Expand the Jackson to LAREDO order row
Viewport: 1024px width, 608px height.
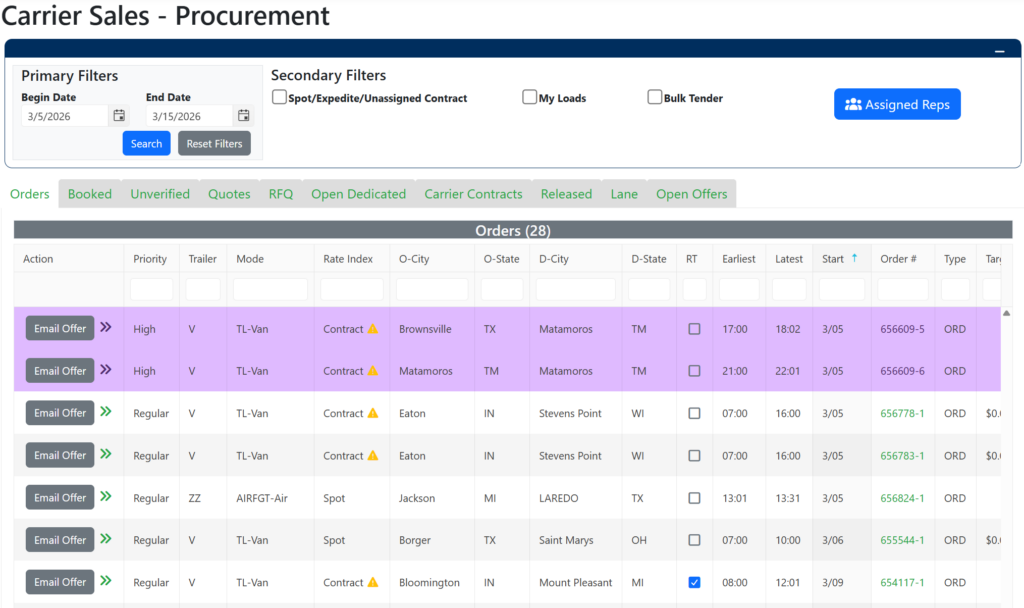[106, 496]
